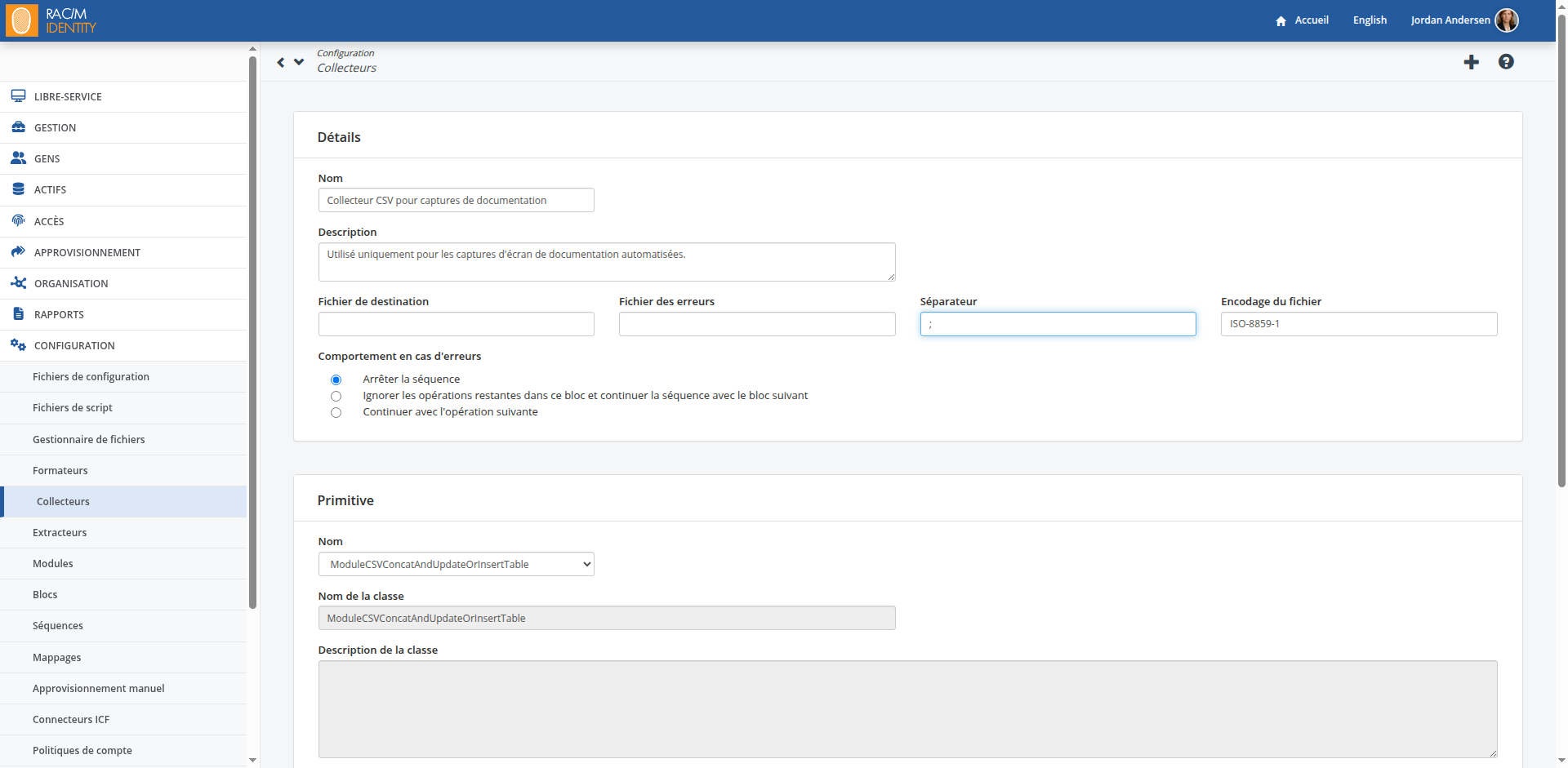Expand the GENS menu section
The height and width of the screenshot is (768, 1568).
pyautogui.click(x=123, y=158)
